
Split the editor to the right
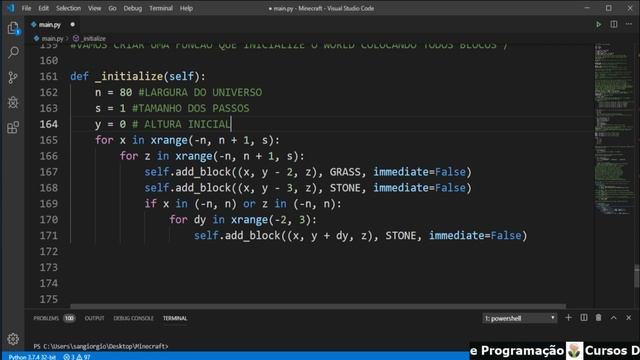(x=613, y=24)
